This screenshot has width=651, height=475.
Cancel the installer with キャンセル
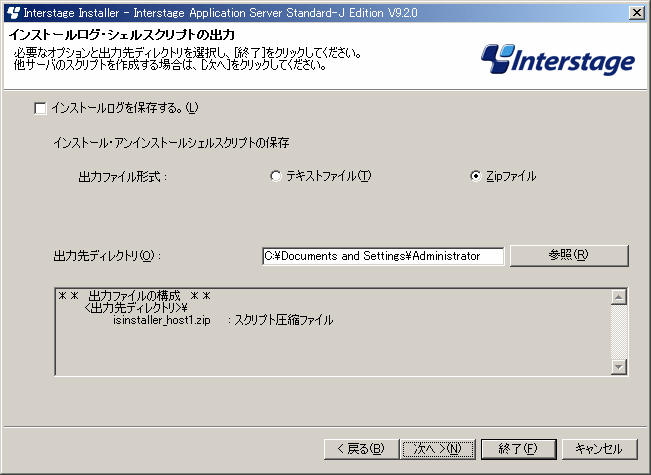(599, 449)
